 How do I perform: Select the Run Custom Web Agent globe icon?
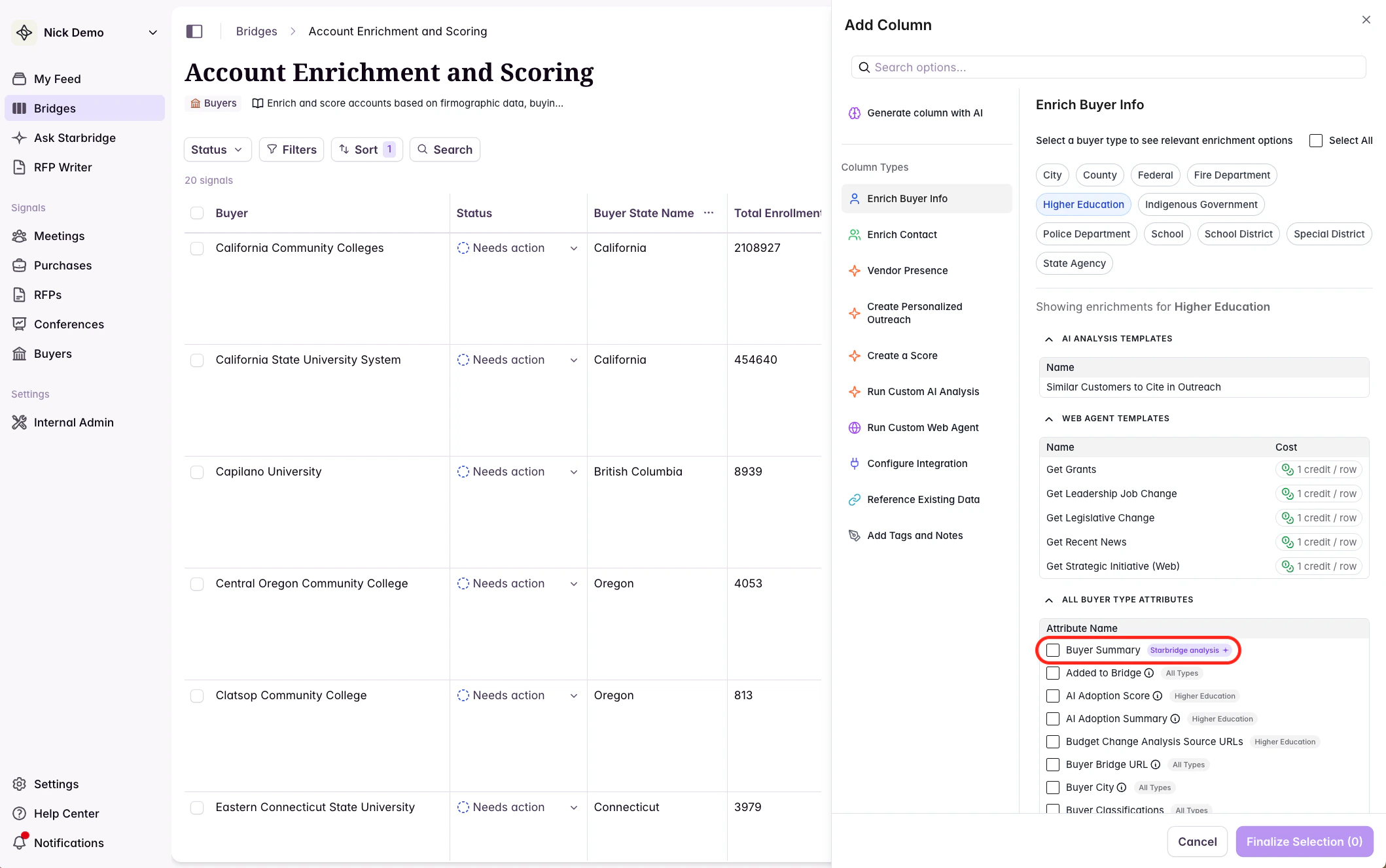pos(854,428)
